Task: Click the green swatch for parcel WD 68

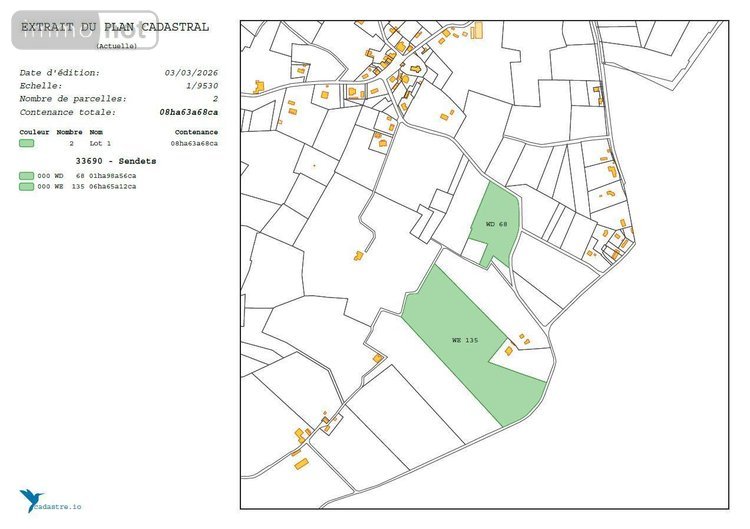Action: click(26, 175)
